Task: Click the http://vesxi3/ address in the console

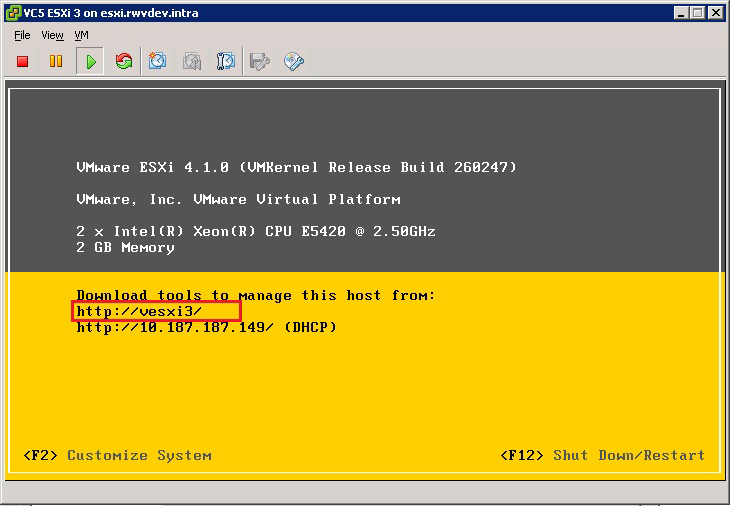Action: (139, 311)
